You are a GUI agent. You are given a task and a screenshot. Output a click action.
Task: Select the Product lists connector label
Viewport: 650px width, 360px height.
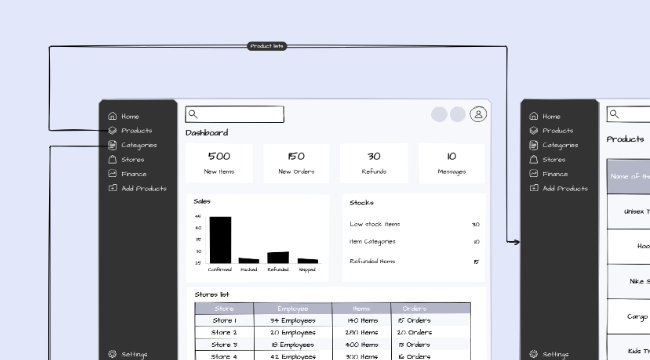coord(267,46)
